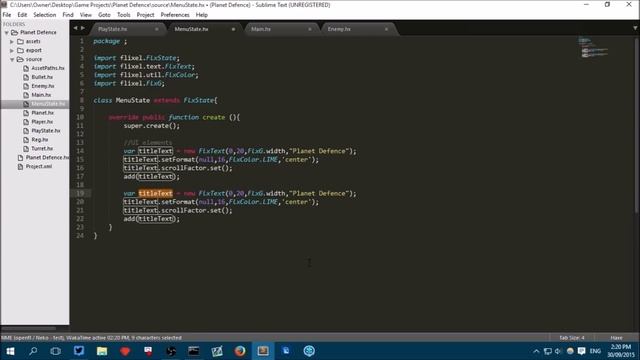Screen dimensions: 640x360
Task: Show hidden system tray icons chevron
Action: [x=536, y=351]
